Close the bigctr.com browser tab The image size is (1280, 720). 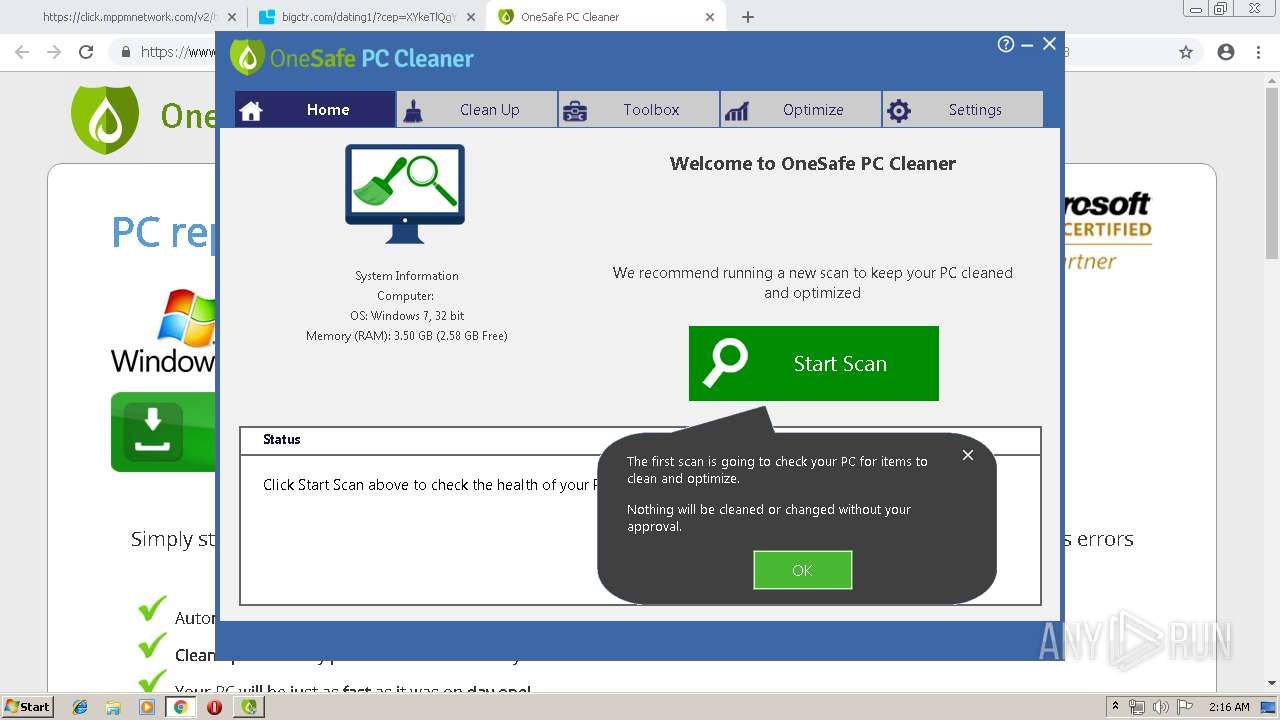[471, 17]
